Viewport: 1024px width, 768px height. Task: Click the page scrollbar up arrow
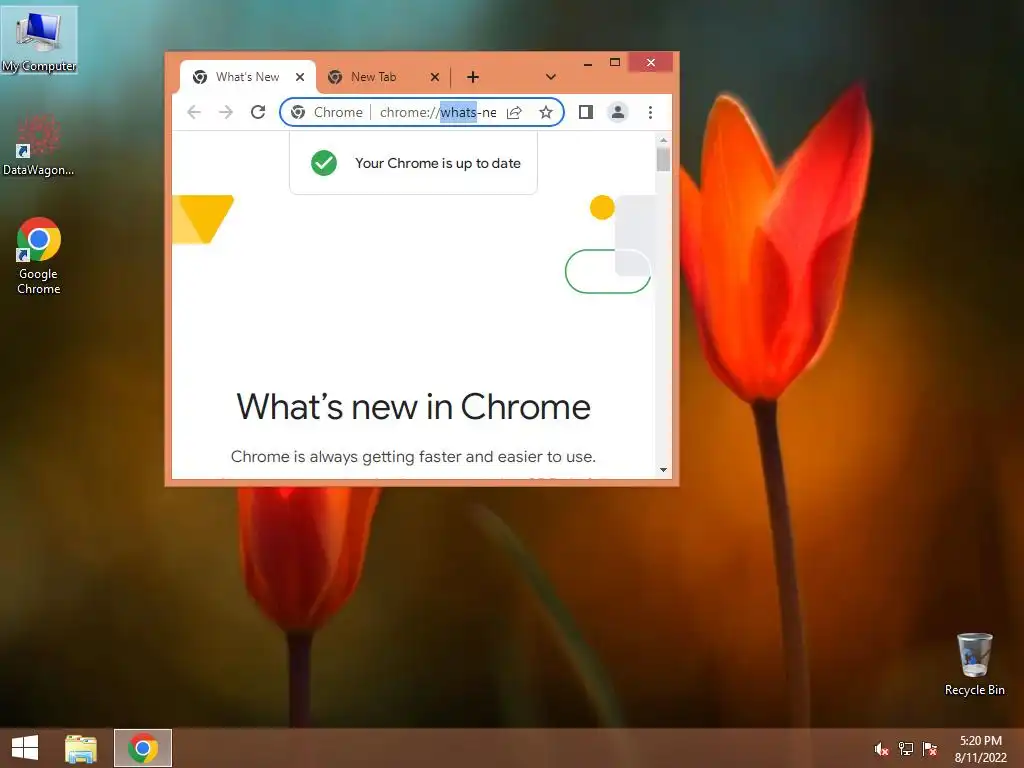tap(664, 140)
